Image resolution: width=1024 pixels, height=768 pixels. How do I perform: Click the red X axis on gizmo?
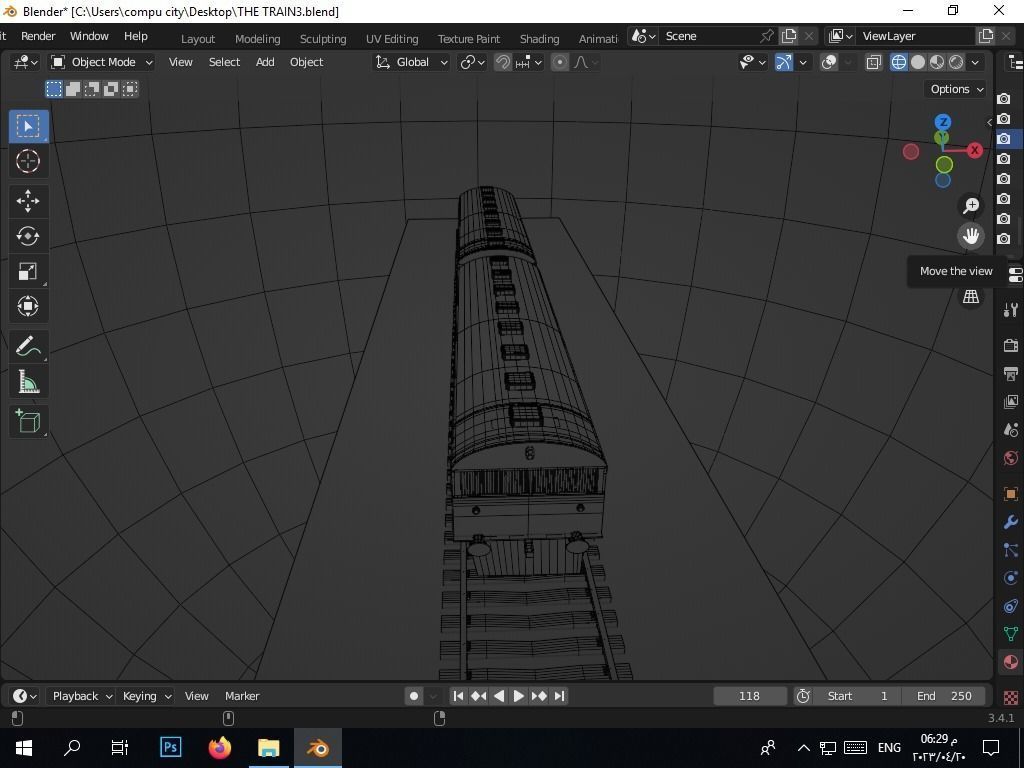coord(974,150)
